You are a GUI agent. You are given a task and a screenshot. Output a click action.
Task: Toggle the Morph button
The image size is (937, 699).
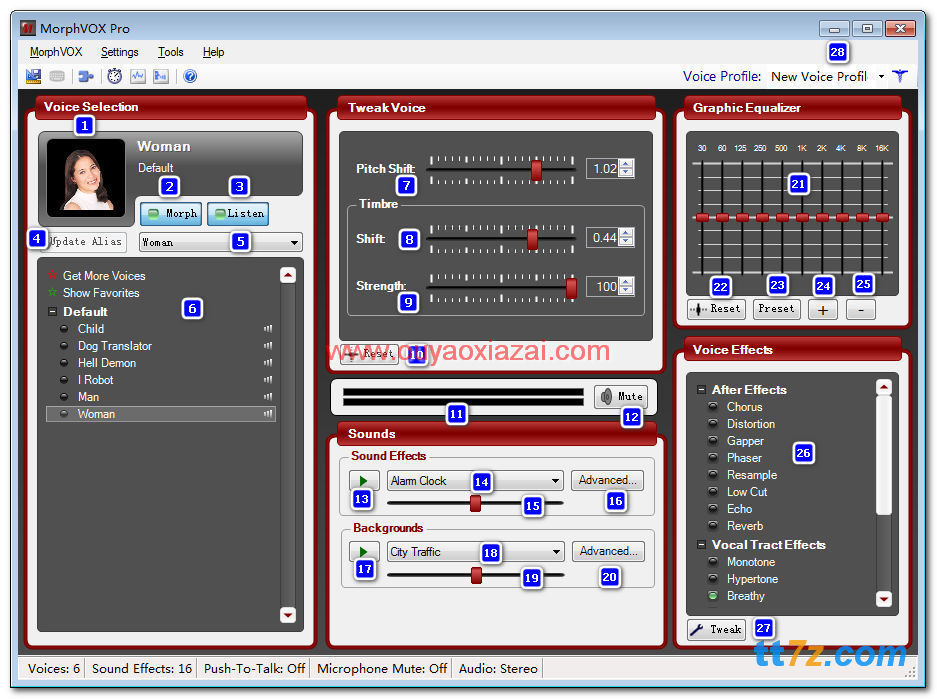point(172,213)
